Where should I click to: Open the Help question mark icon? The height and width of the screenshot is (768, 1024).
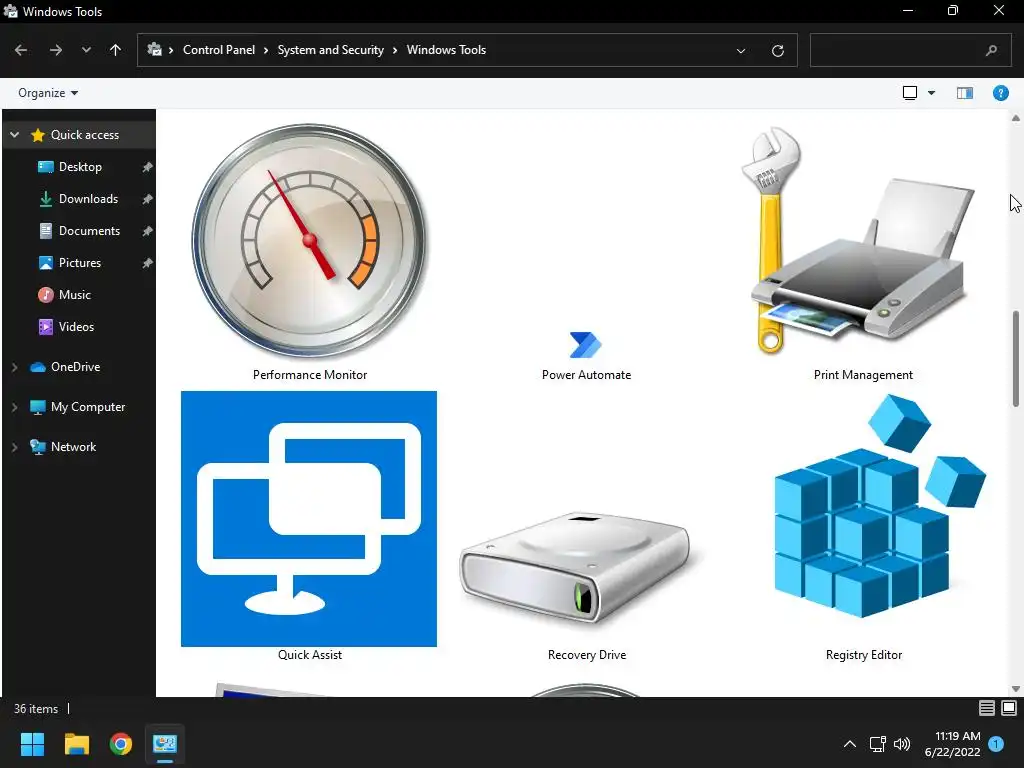1000,93
